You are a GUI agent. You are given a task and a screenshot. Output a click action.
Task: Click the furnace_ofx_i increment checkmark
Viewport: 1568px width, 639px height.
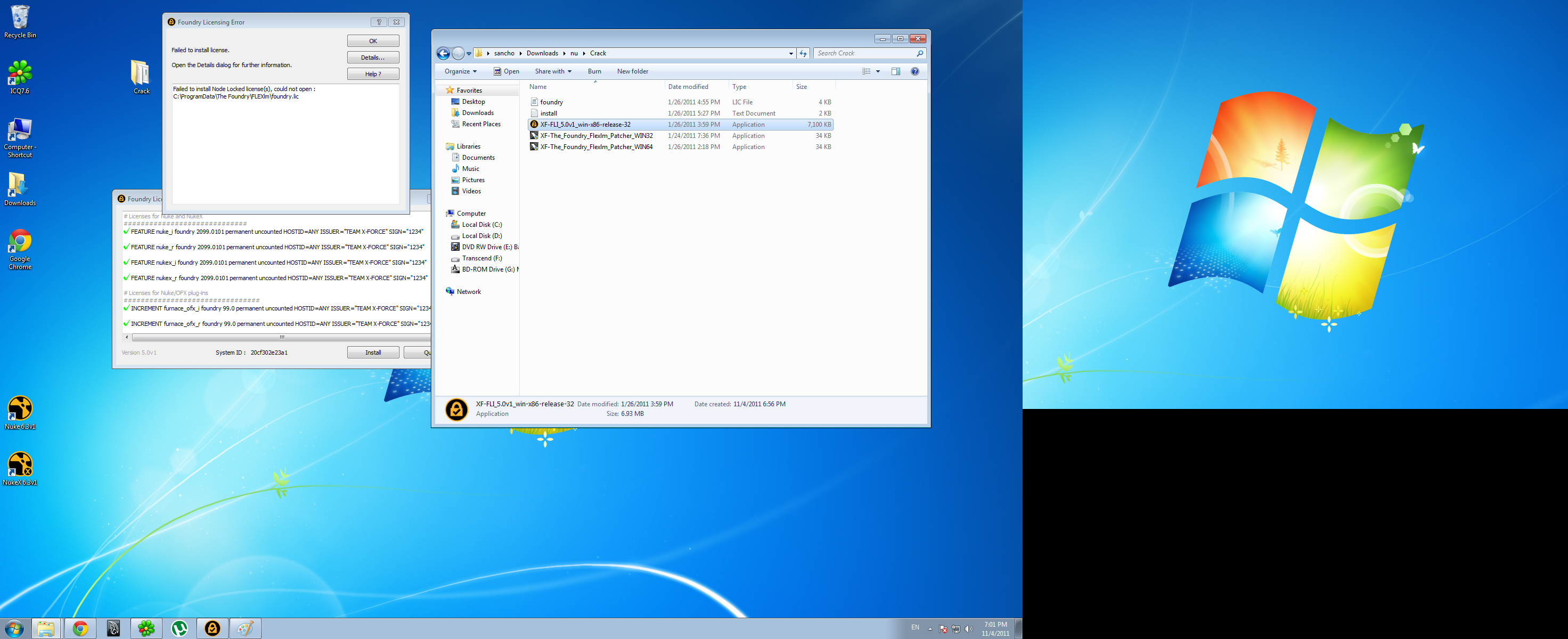[126, 308]
